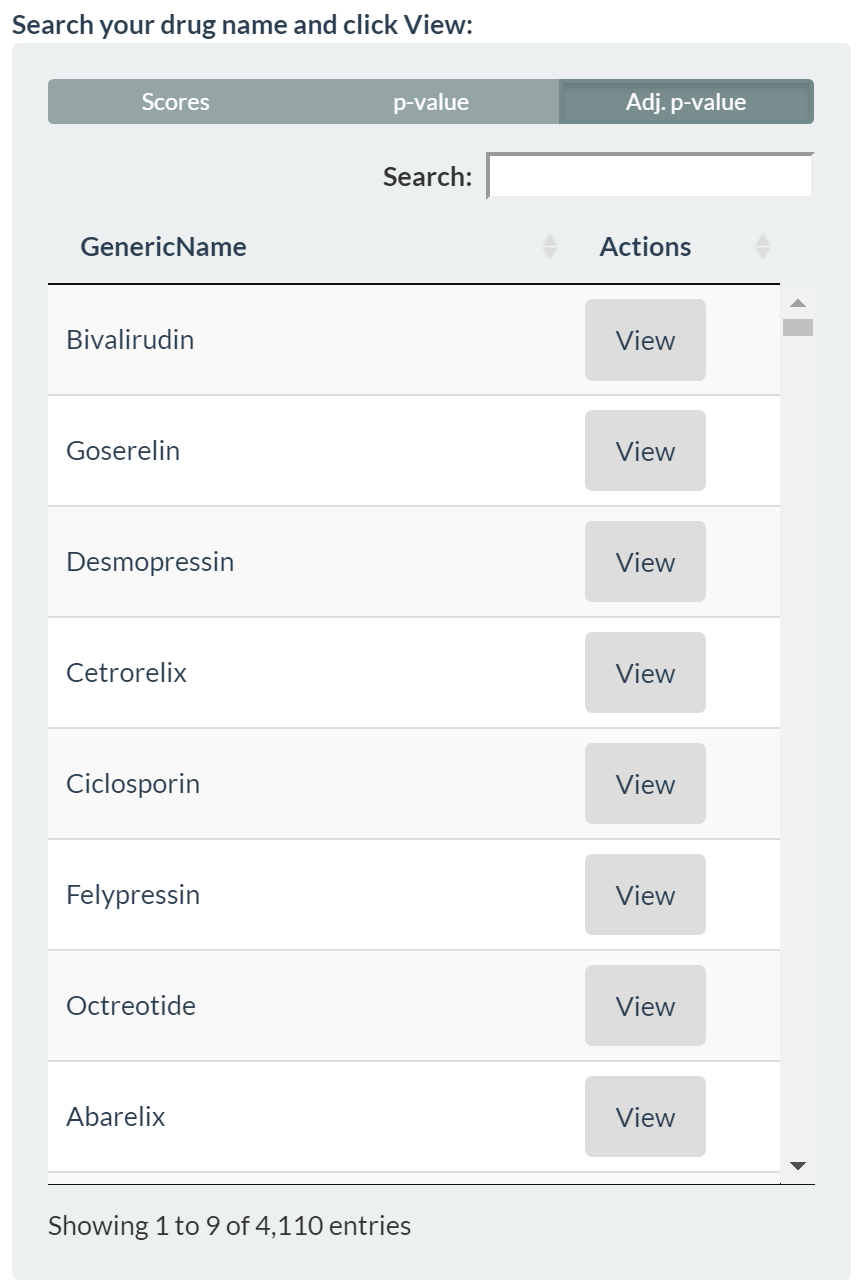The width and height of the screenshot is (861, 1287).
Task: Switch to Scores tab
Action: (x=175, y=102)
